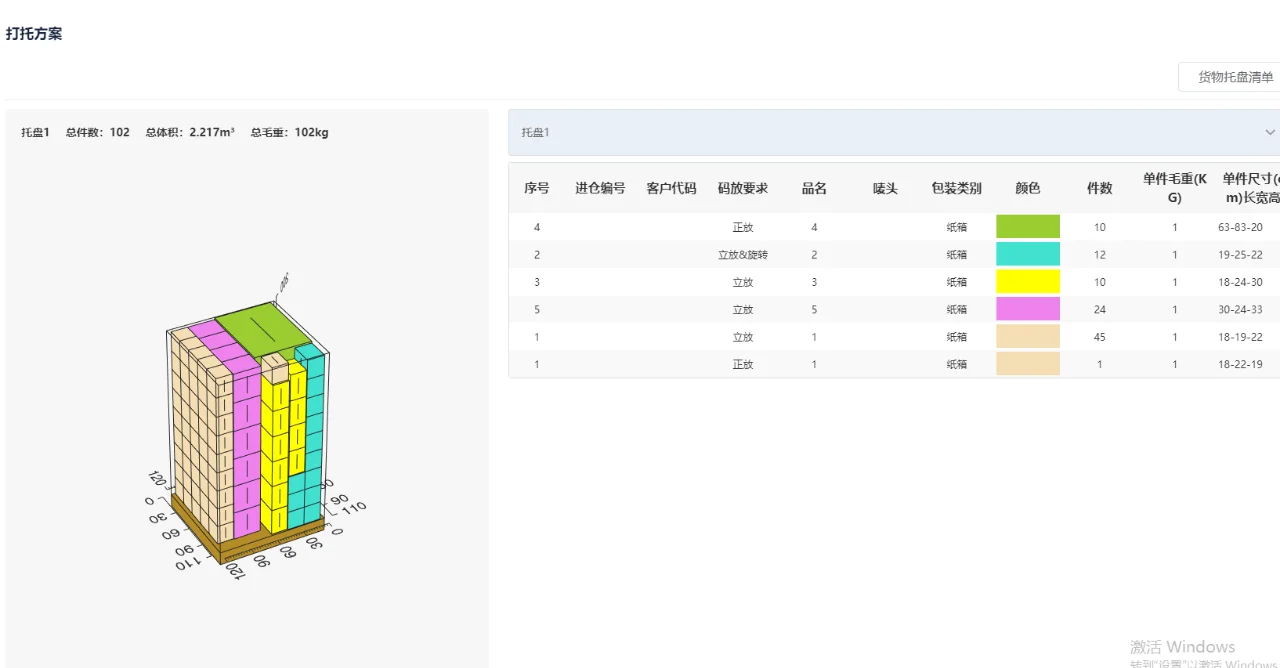Image resolution: width=1280 pixels, height=668 pixels.
Task: Click the beige swatch in the 45-piece row
Action: (x=1027, y=337)
